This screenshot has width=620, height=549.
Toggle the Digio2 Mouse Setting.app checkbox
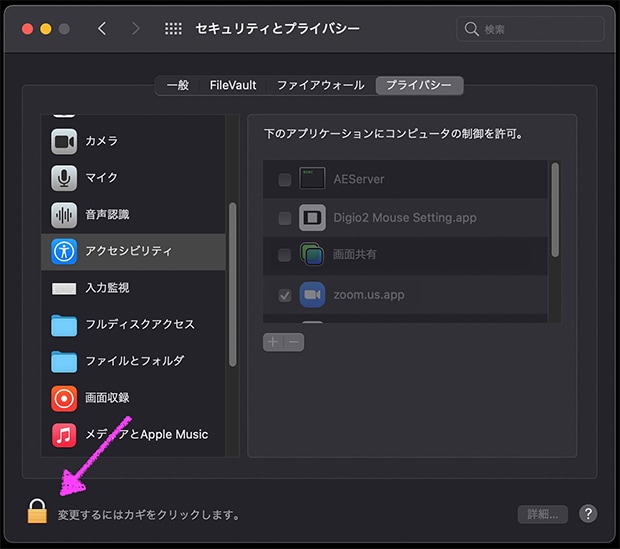285,218
